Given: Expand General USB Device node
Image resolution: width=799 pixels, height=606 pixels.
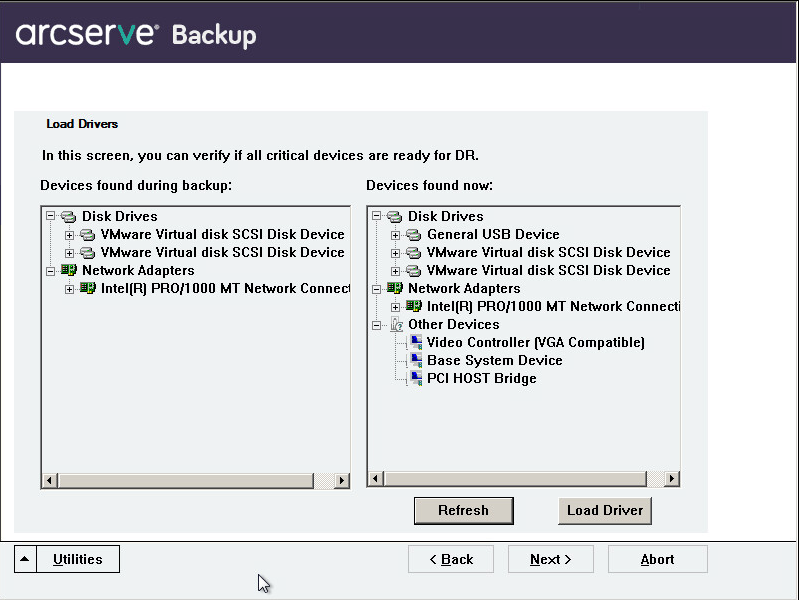Looking at the screenshot, I should tap(396, 235).
